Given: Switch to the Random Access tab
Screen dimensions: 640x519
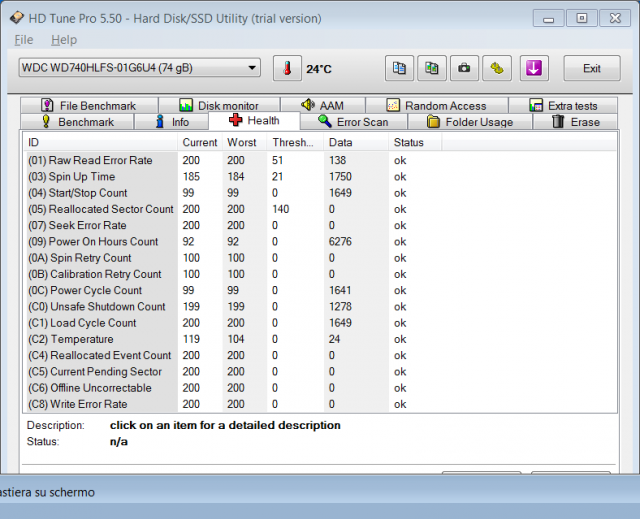Looking at the screenshot, I should 436,106.
